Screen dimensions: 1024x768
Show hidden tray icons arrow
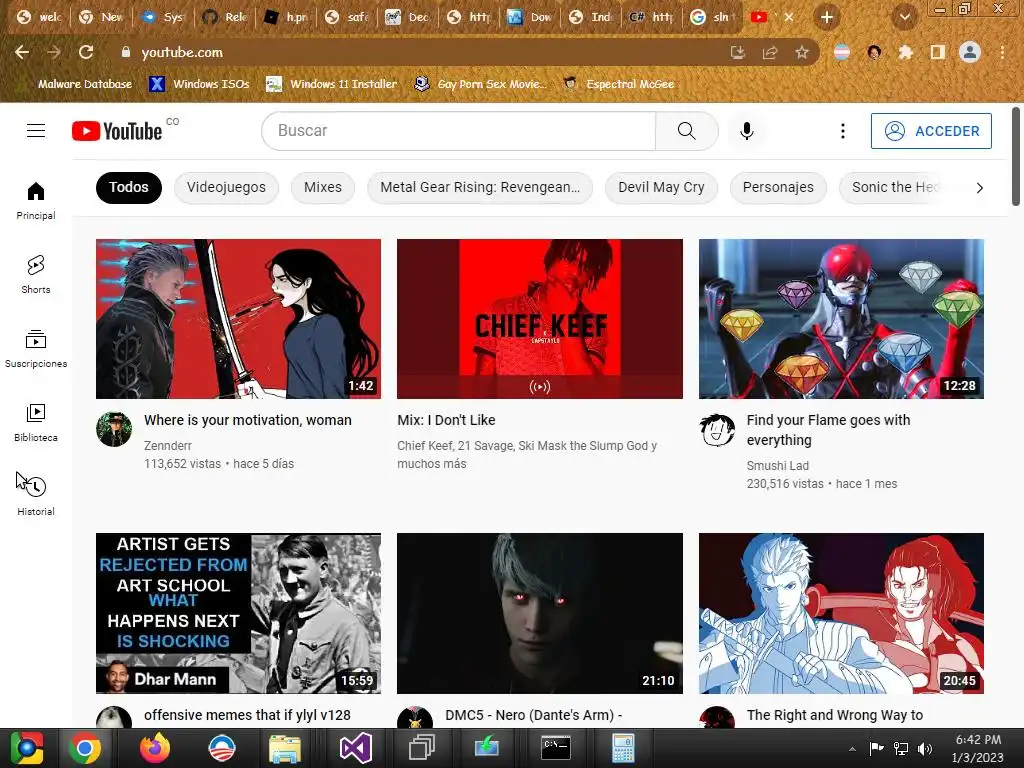852,748
